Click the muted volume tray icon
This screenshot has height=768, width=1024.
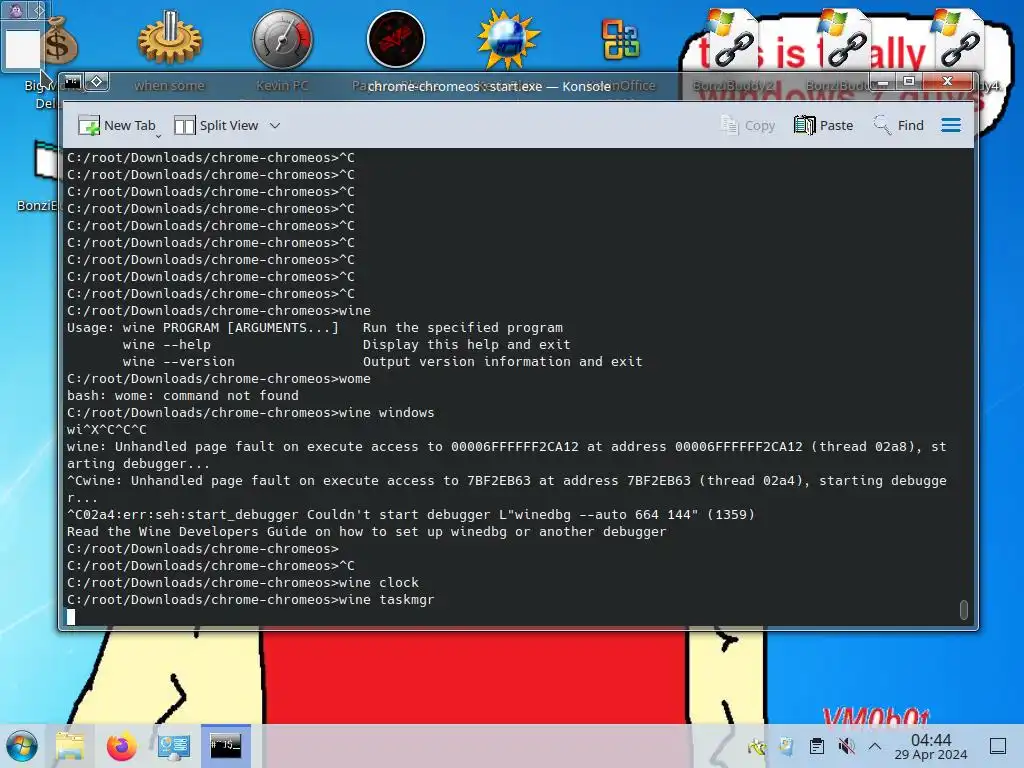[x=846, y=746]
